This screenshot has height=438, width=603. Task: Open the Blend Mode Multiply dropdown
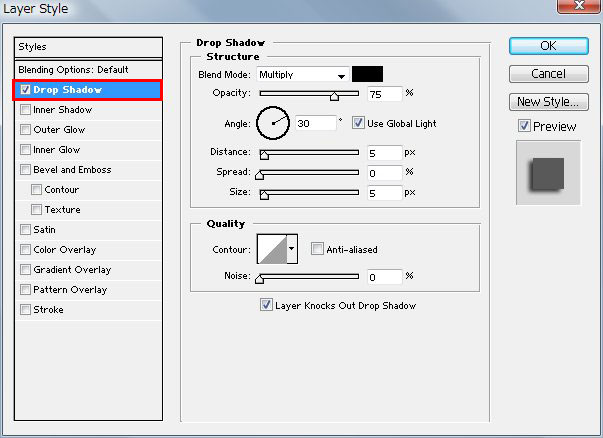(x=303, y=75)
